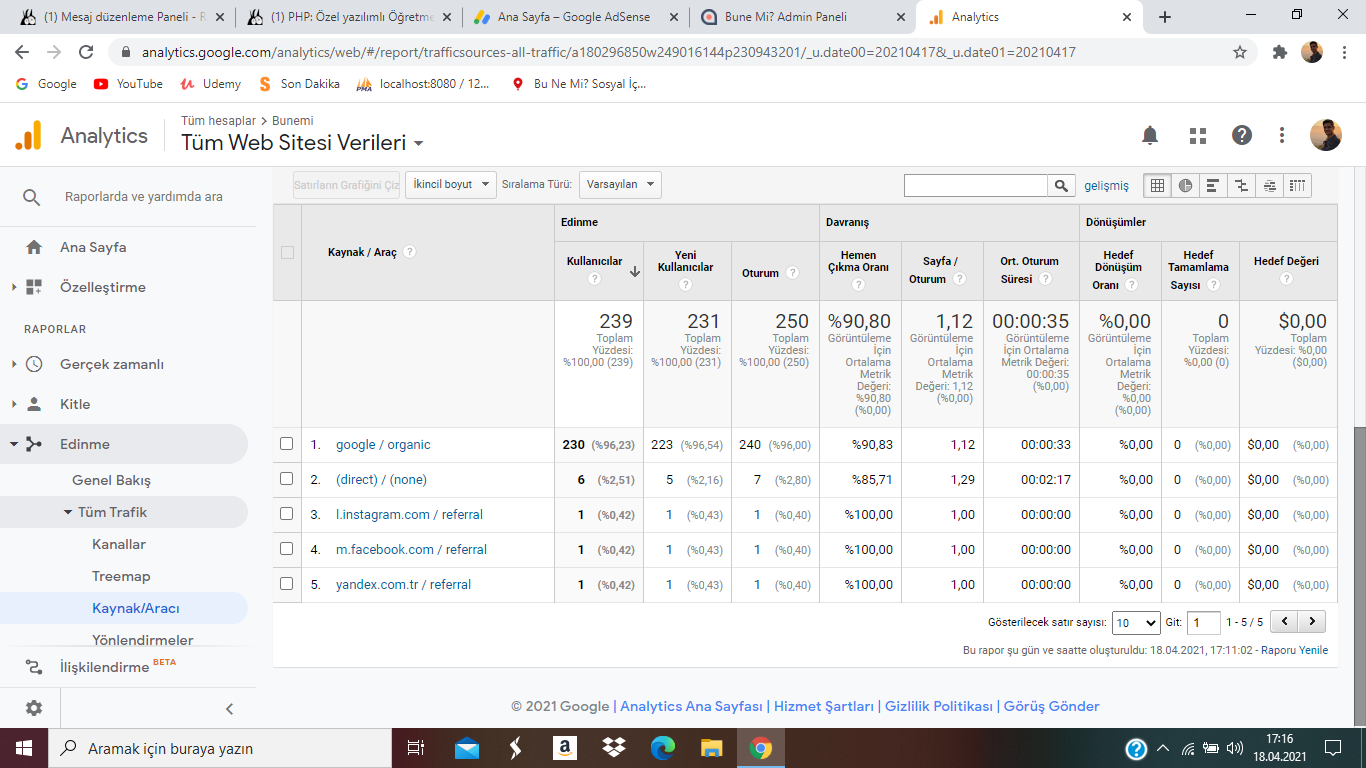Switch to the Google AdSense browser tab
The width and height of the screenshot is (1366, 768).
click(x=575, y=17)
